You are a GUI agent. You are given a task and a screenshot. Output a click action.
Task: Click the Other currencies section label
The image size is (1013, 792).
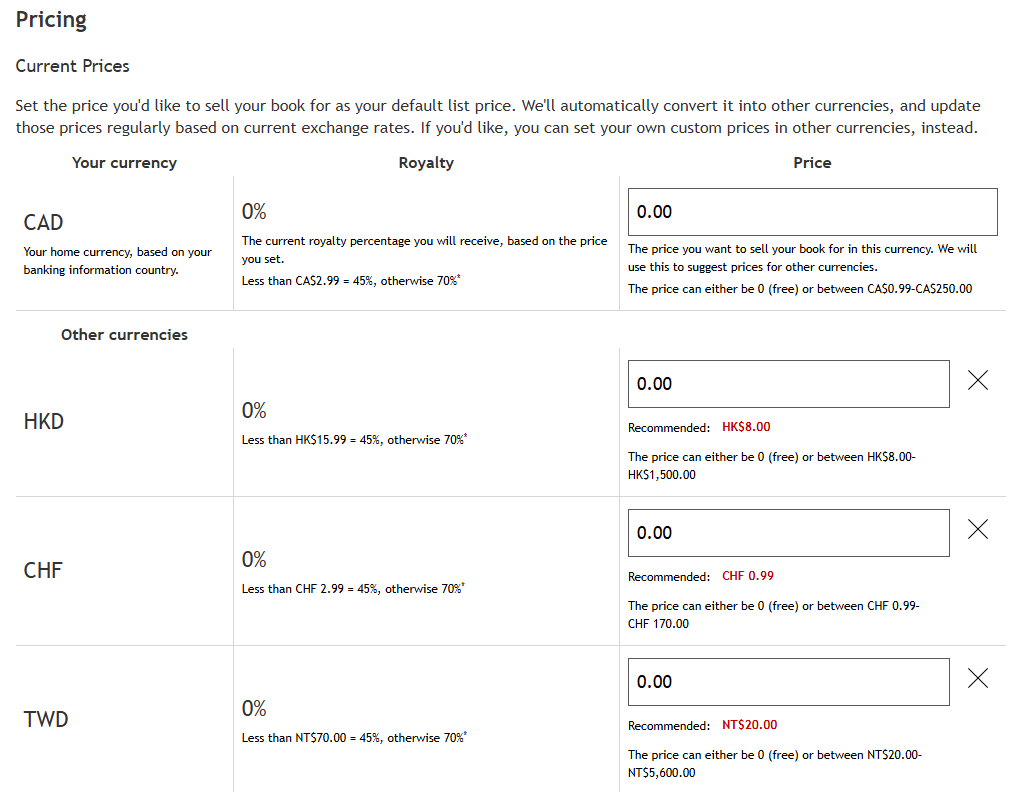(124, 335)
